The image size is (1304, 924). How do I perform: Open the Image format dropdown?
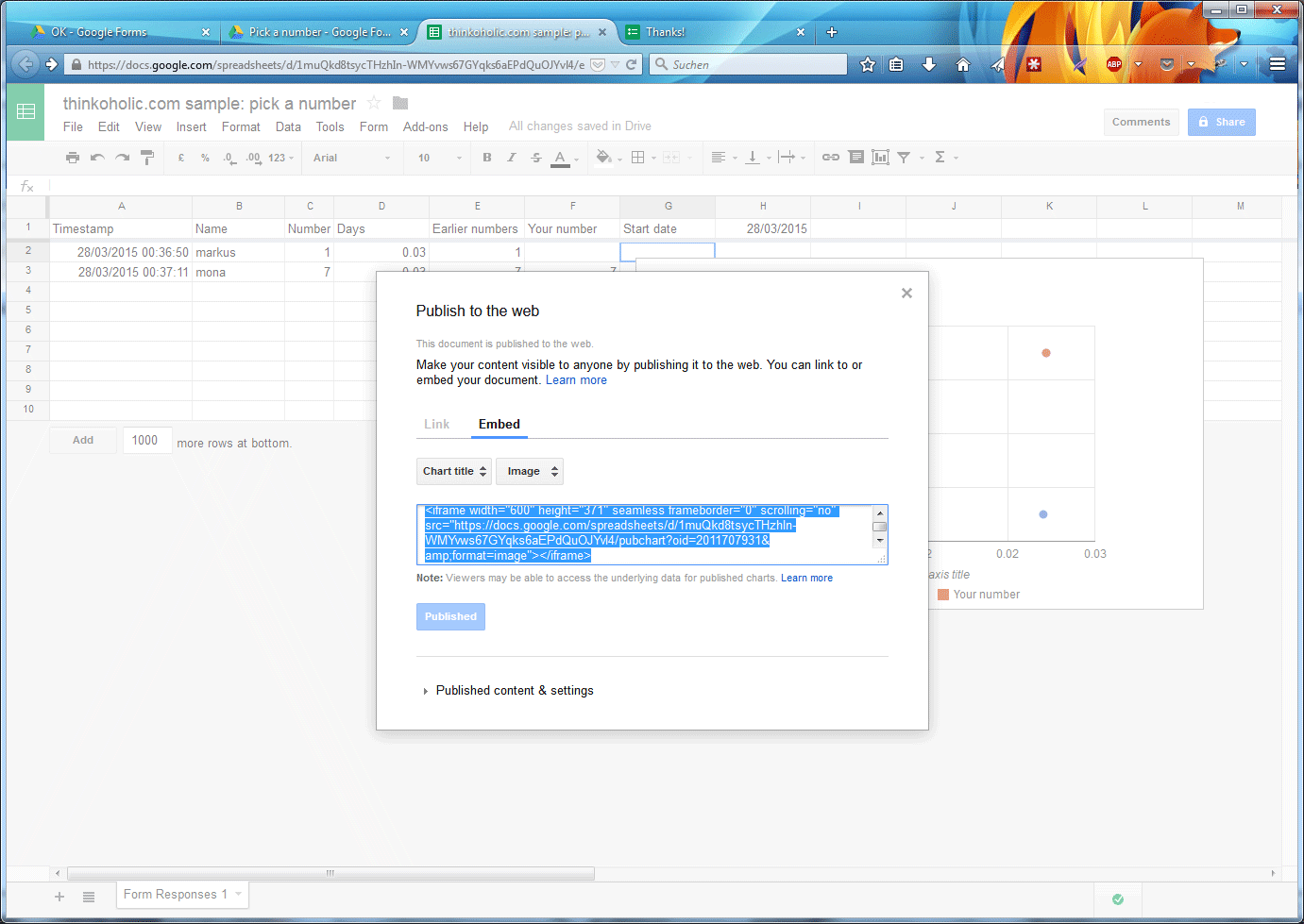point(530,471)
